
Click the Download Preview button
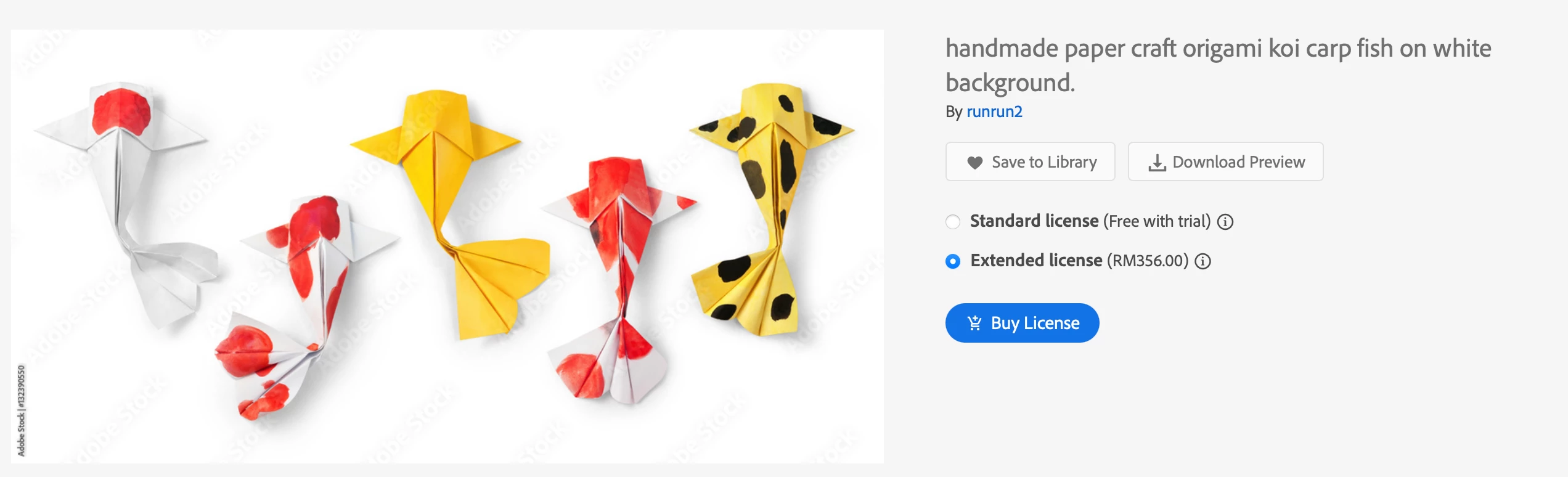tap(1225, 161)
